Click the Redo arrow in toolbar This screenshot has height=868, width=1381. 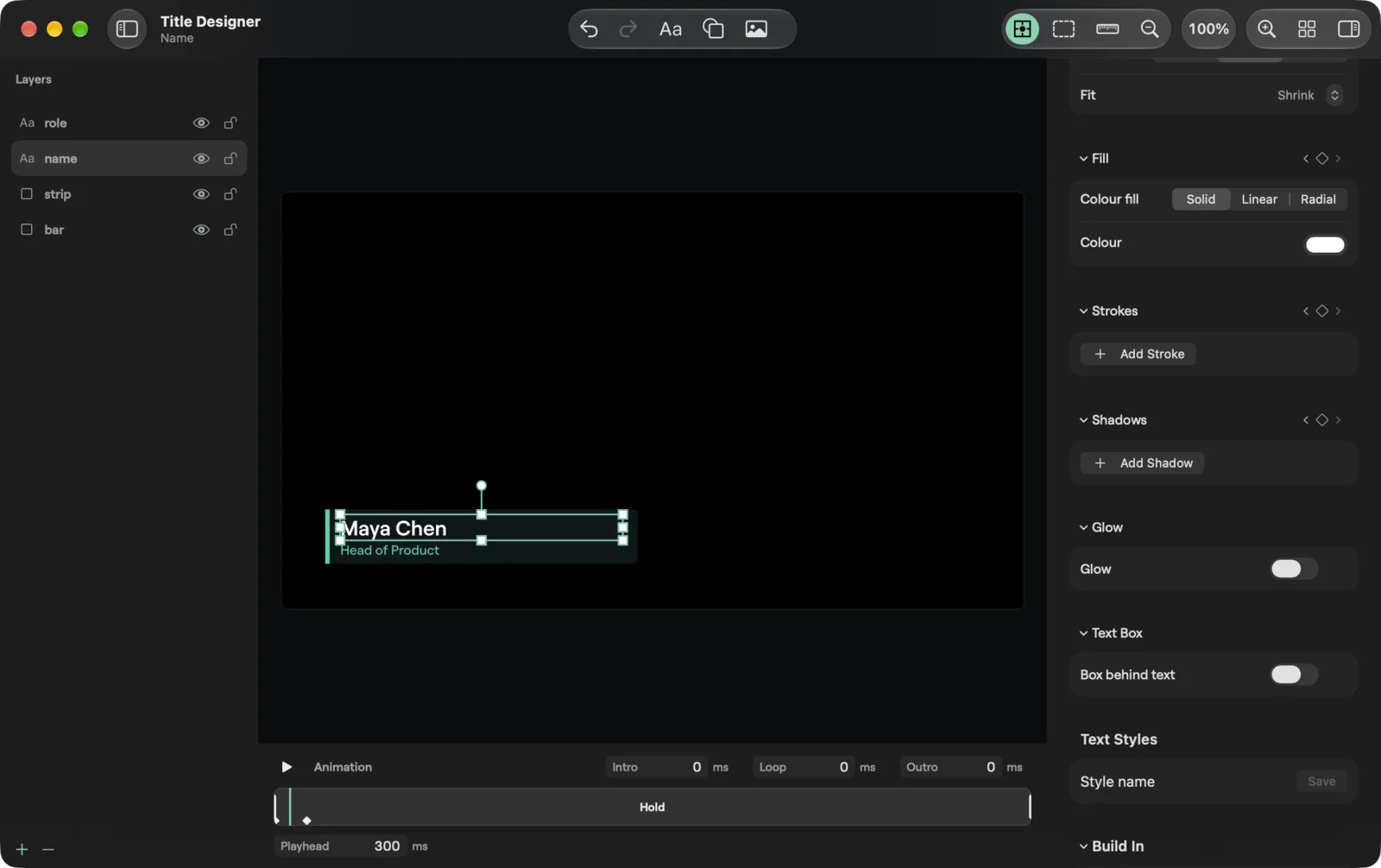(x=628, y=29)
